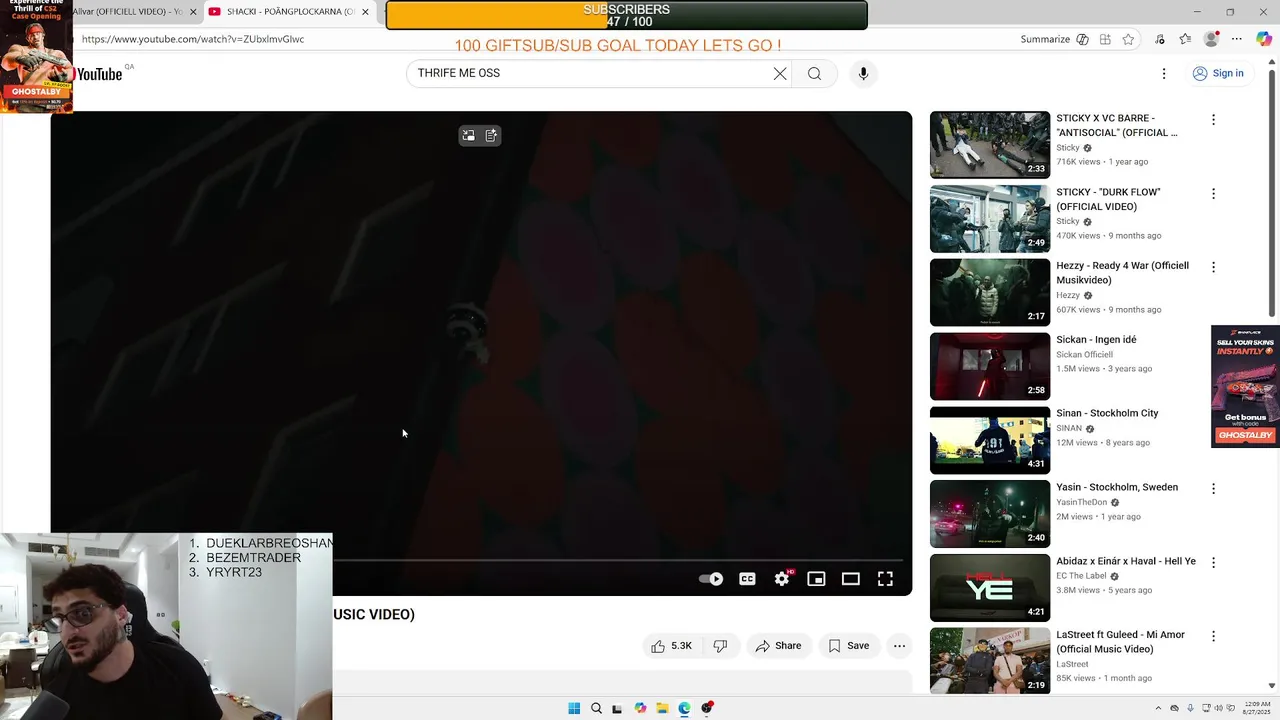Clear the YouTube search box text
The image size is (1280, 720).
click(780, 73)
